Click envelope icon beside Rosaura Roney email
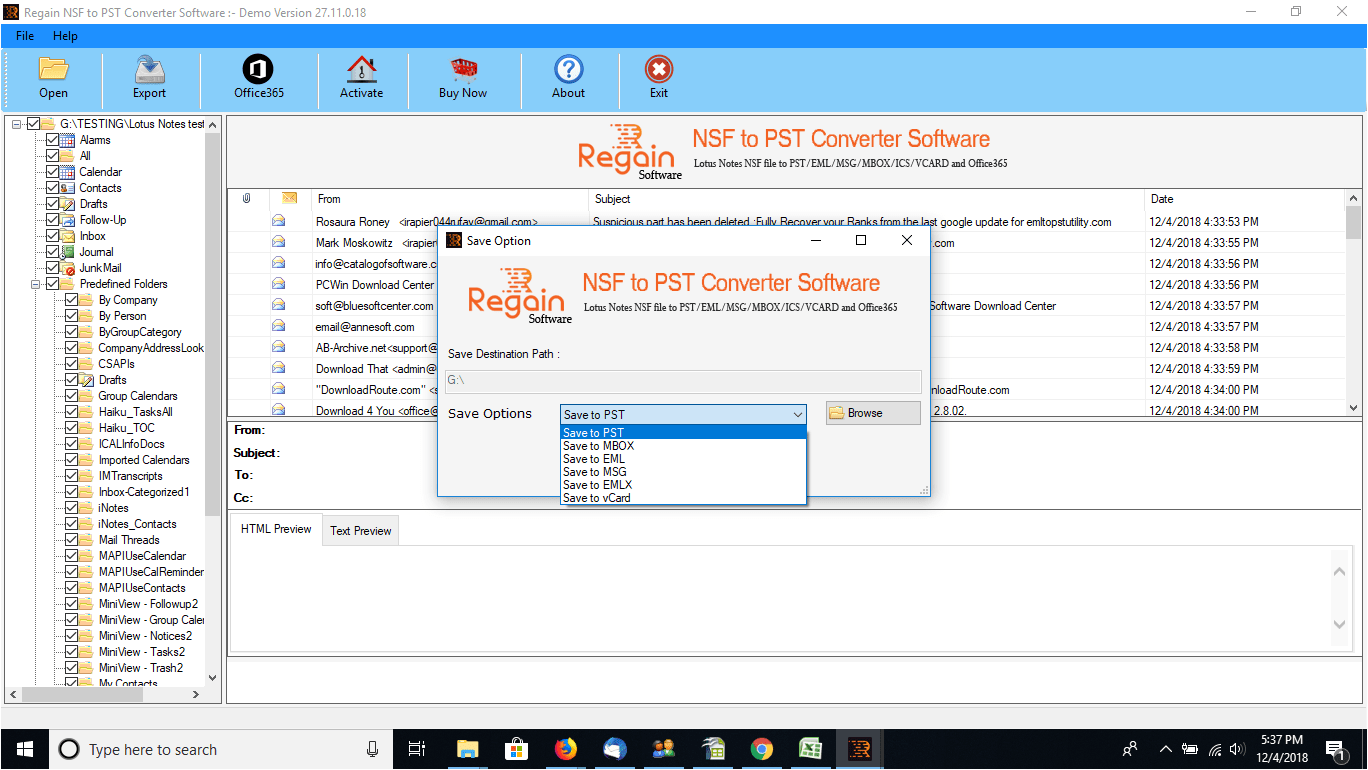The image size is (1368, 770). click(x=279, y=221)
